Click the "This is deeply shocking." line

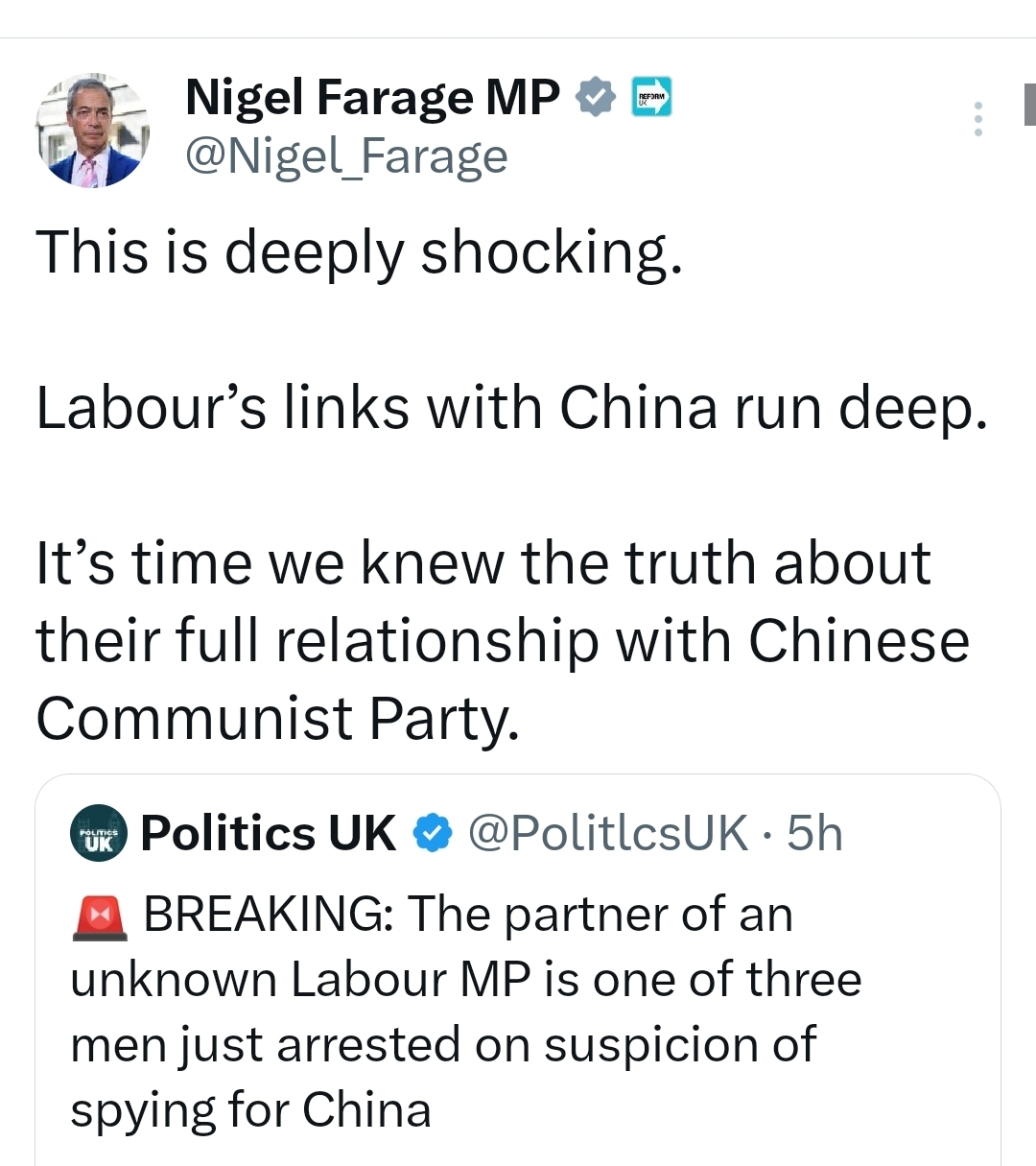pyautogui.click(x=360, y=252)
